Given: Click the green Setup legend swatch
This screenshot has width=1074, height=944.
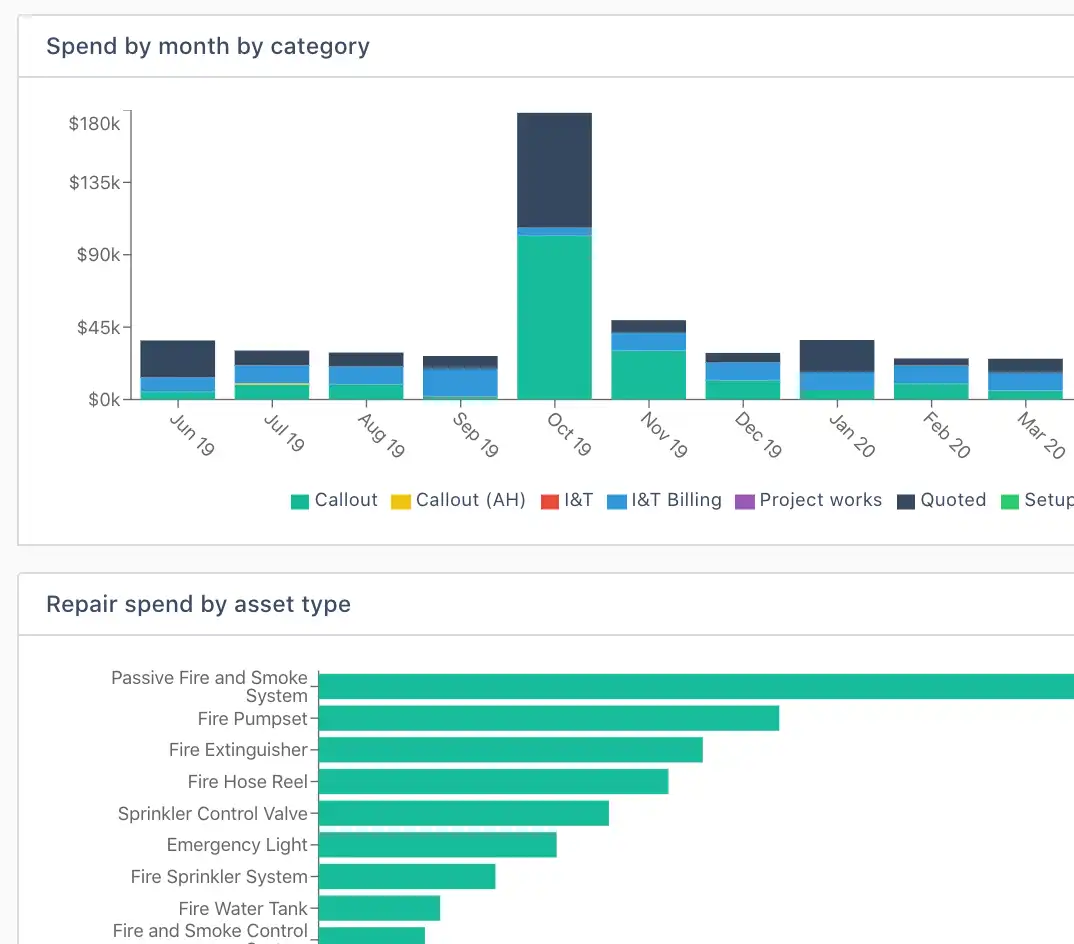Looking at the screenshot, I should click(1010, 501).
